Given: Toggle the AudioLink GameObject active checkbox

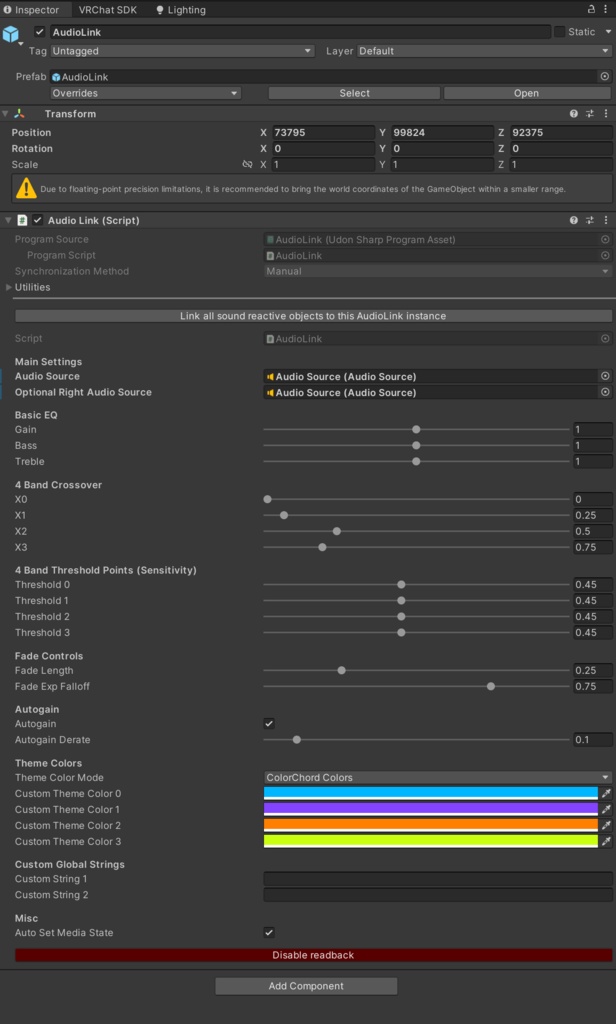Looking at the screenshot, I should pos(39,30).
